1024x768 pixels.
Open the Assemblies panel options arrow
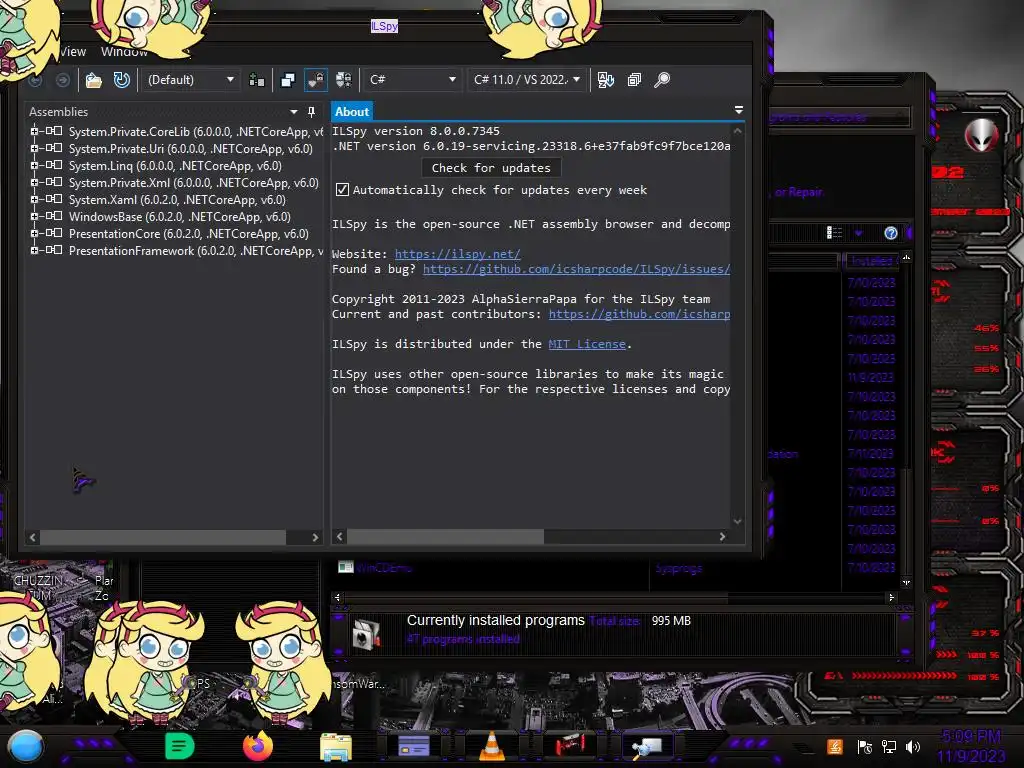pos(294,112)
